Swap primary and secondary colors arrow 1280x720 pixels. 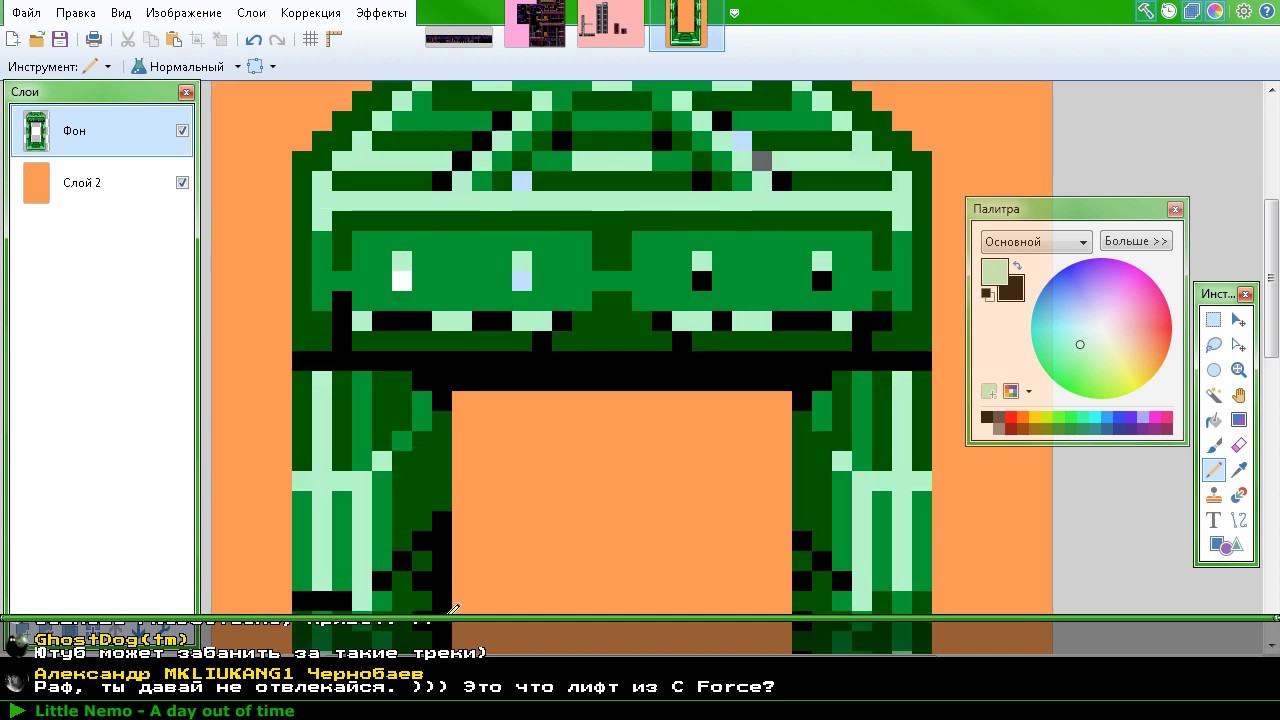(1017, 266)
